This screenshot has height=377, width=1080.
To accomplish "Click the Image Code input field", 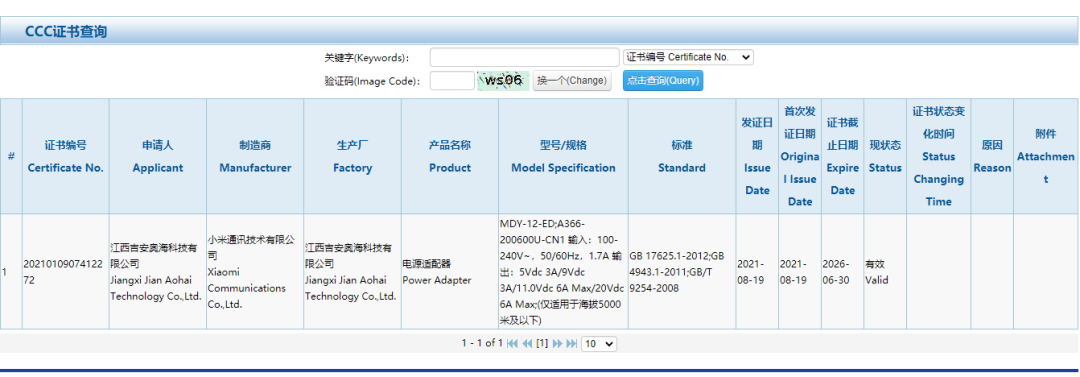I will tap(452, 81).
